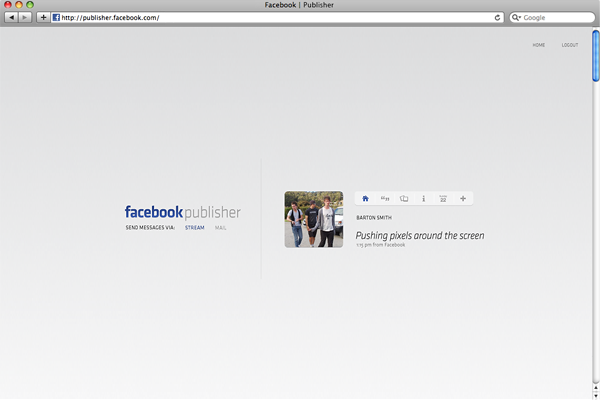Click the Barton Smith name link
600x400 pixels.
pyautogui.click(x=373, y=217)
